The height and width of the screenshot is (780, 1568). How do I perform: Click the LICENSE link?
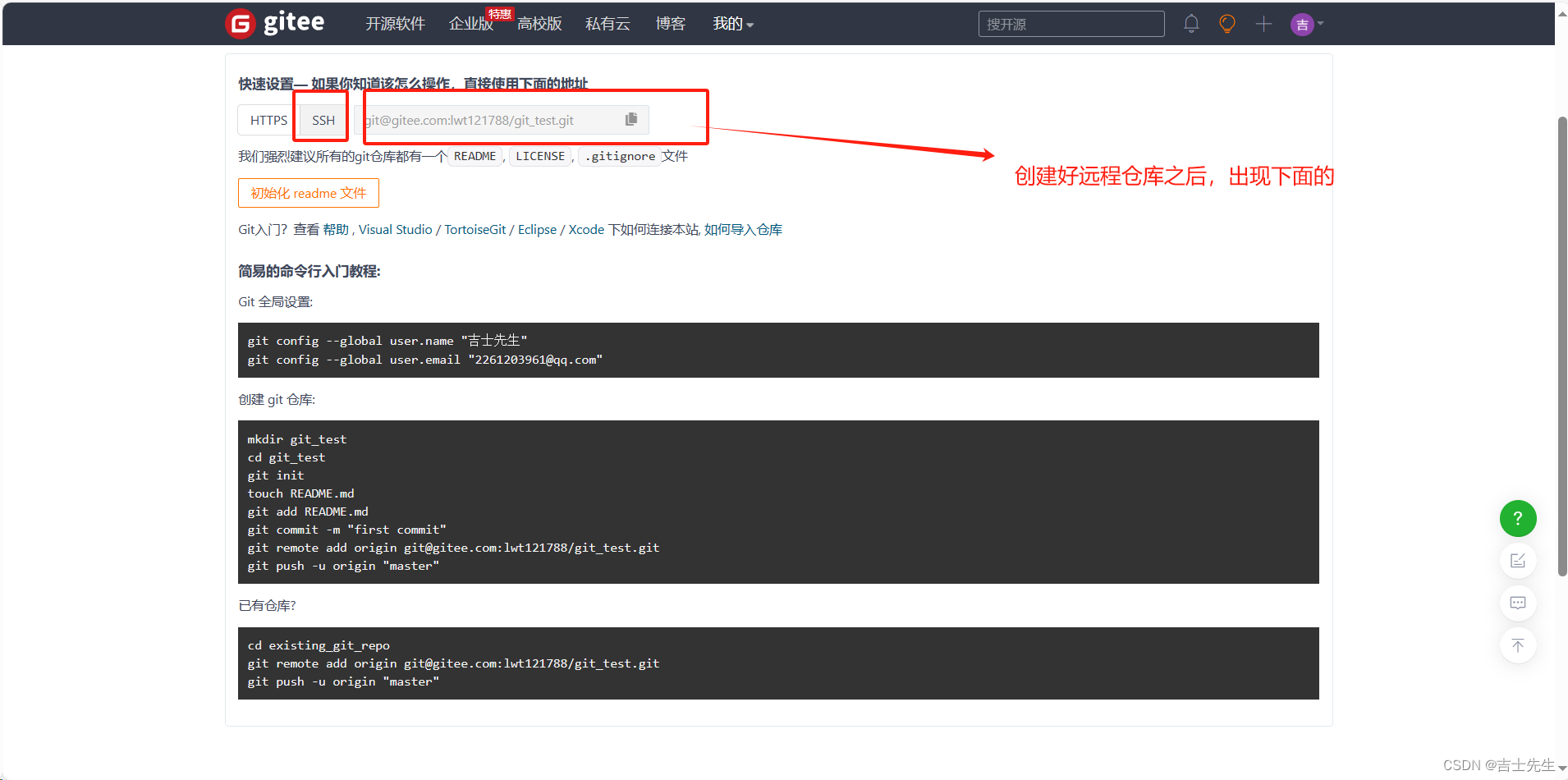540,156
